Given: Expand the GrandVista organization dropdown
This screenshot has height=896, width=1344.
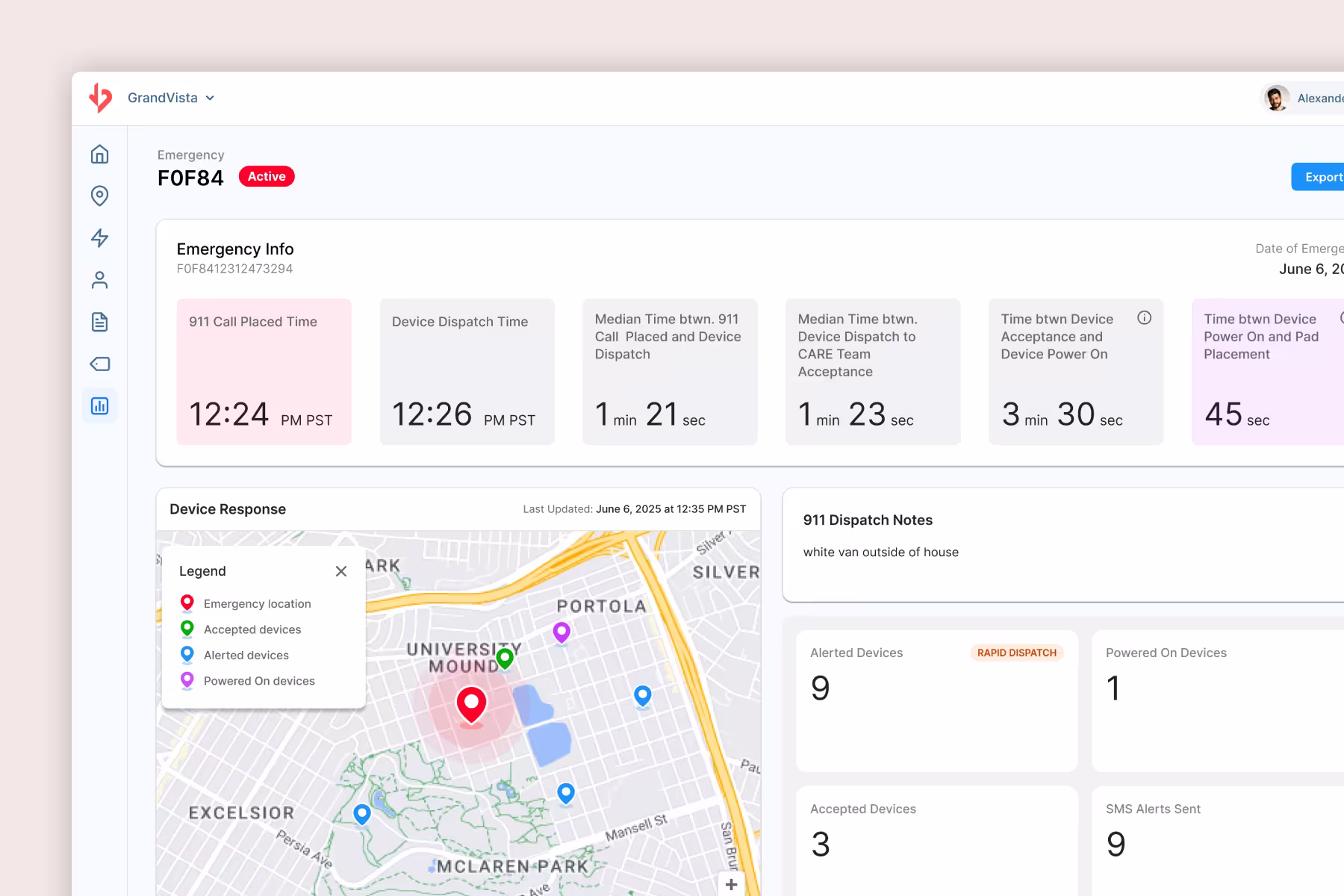Looking at the screenshot, I should (x=171, y=98).
